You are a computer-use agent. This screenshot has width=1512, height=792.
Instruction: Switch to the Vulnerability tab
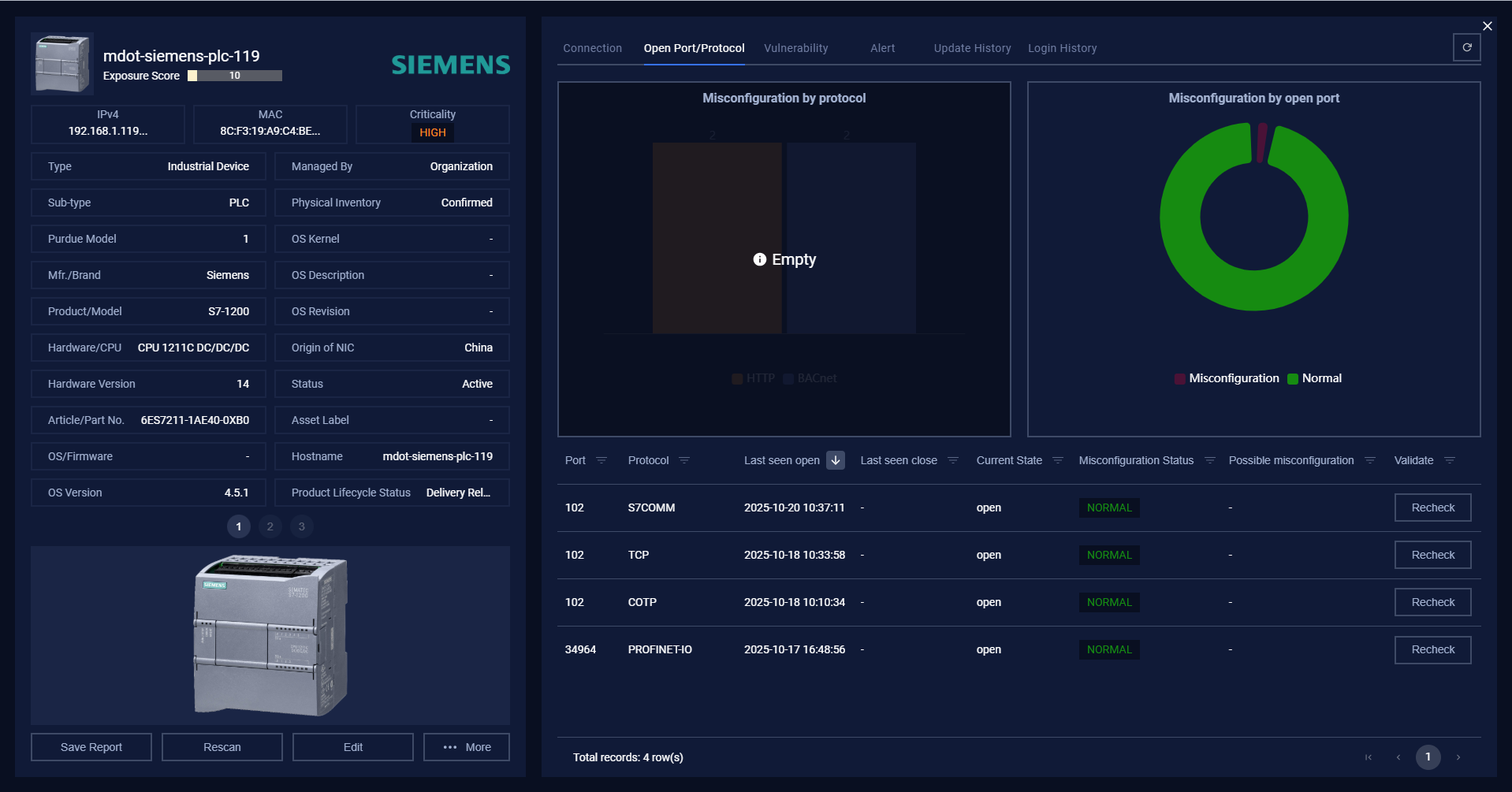pos(795,48)
